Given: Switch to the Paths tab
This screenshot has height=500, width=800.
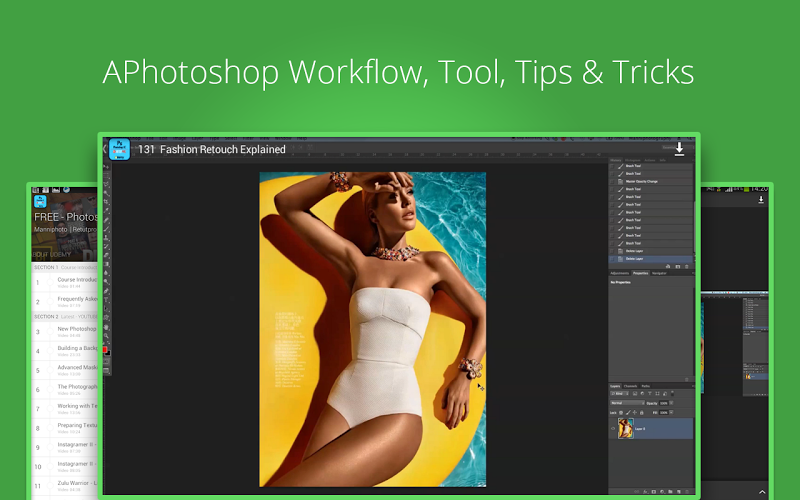Looking at the screenshot, I should point(645,386).
